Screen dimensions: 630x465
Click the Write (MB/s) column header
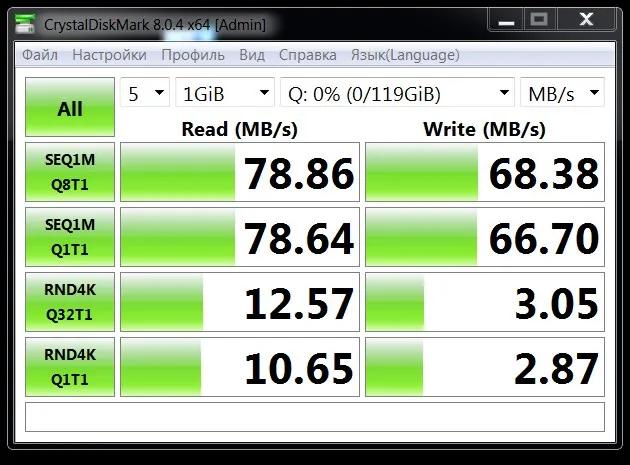[x=485, y=129]
